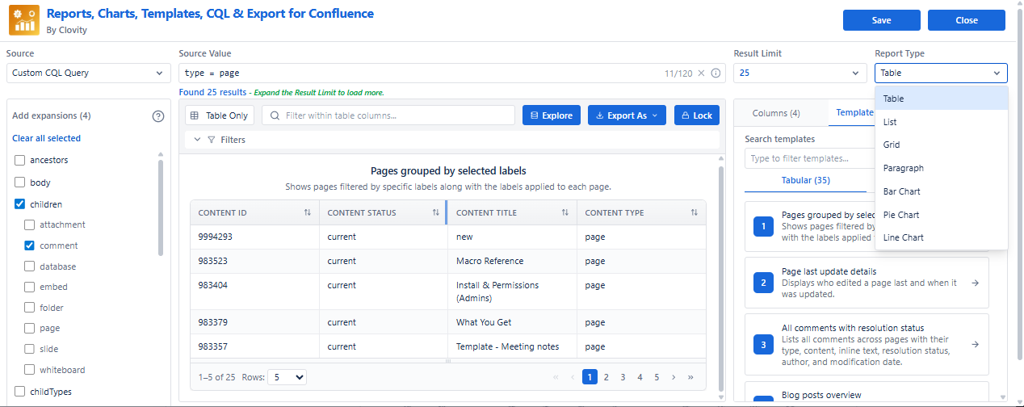Click the sort icon on CONTENT ID column
Screen dimensions: 1024x407
pos(308,213)
